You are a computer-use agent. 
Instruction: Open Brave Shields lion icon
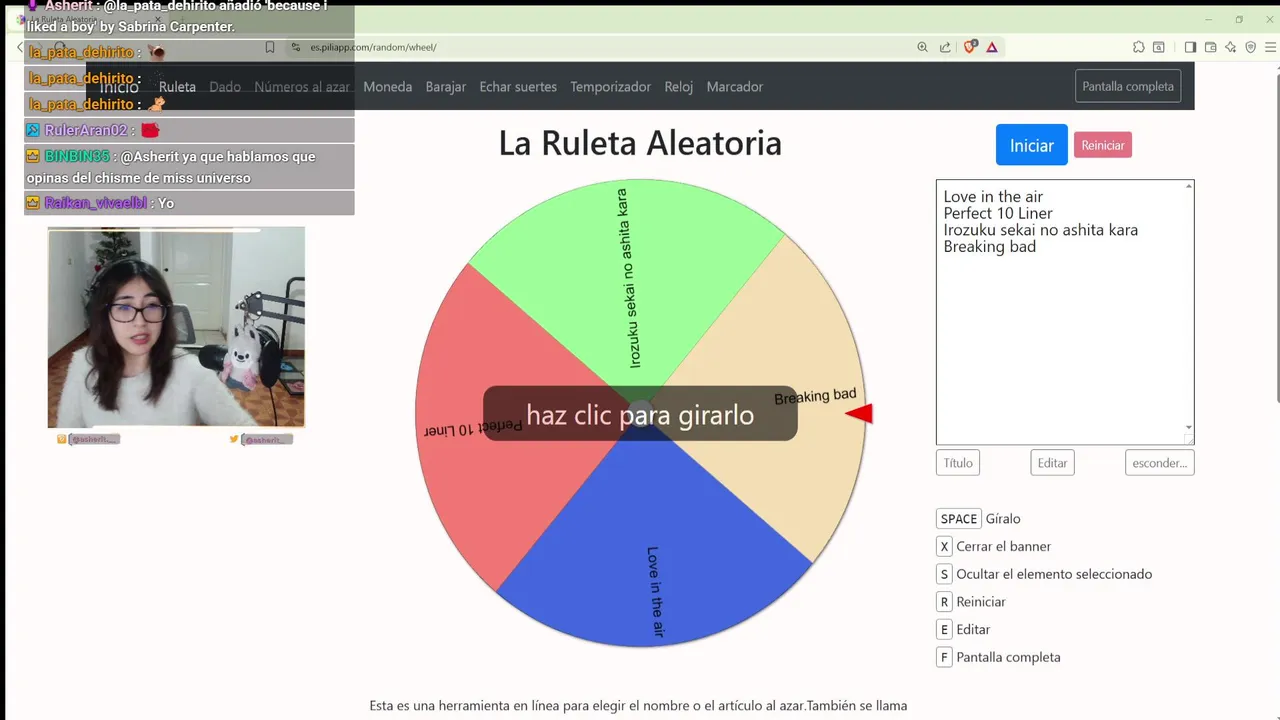970,47
